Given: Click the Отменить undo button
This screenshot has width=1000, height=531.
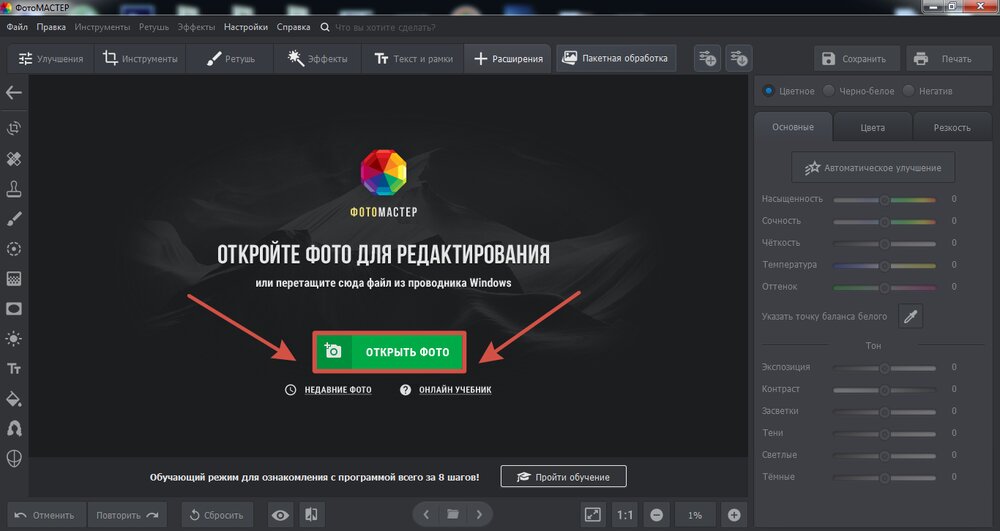Looking at the screenshot, I should [45, 515].
